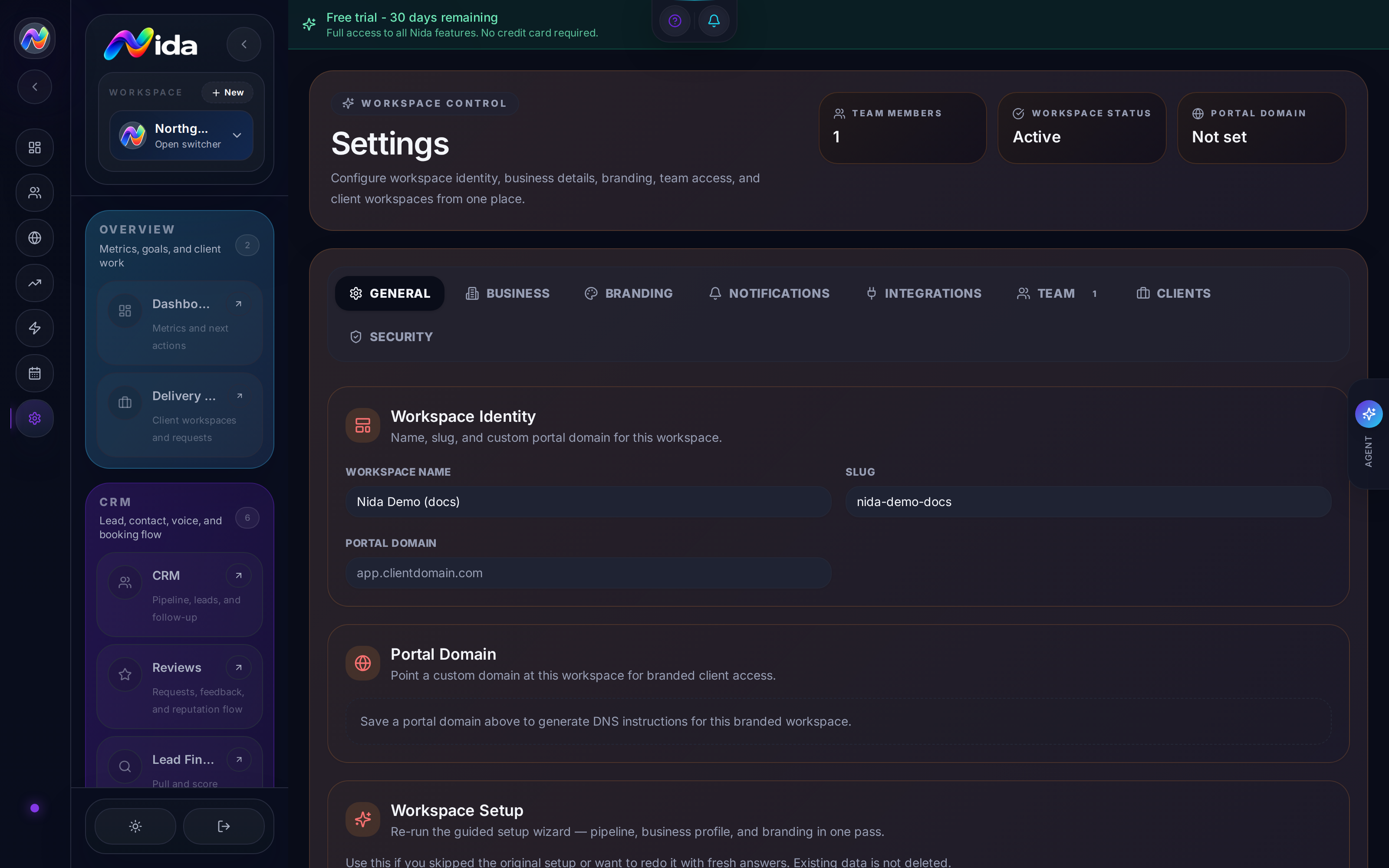Click the log out button
The image size is (1389, 868).
click(224, 826)
